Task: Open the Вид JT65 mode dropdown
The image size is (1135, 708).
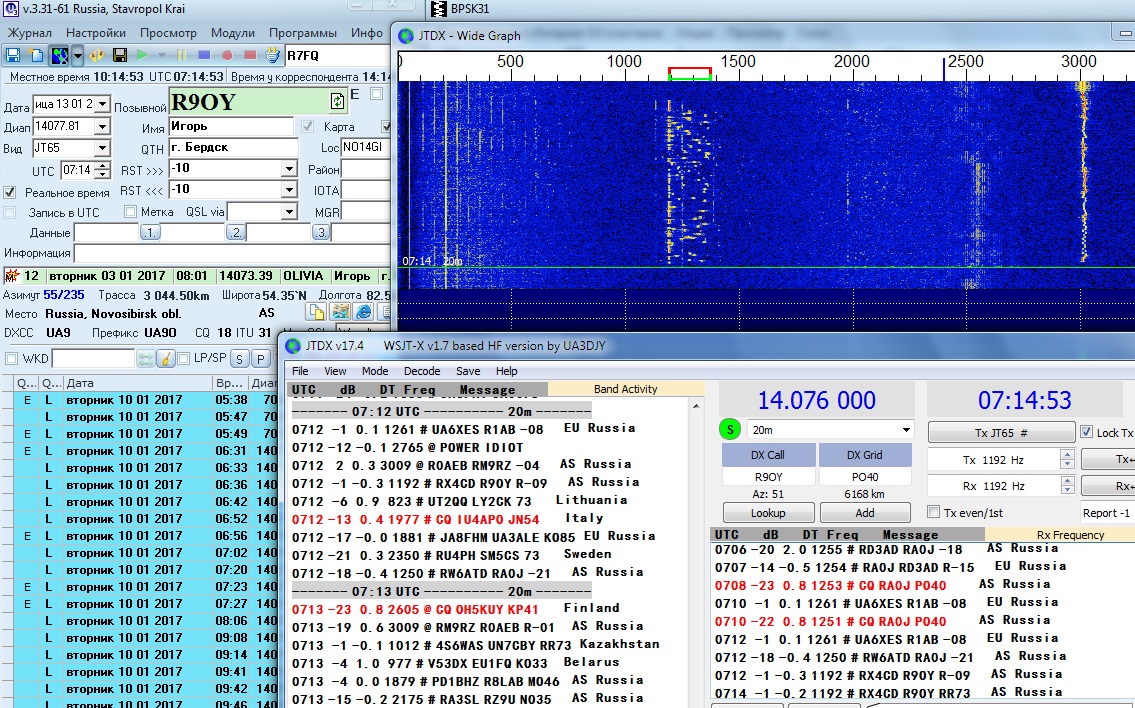Action: (102, 148)
